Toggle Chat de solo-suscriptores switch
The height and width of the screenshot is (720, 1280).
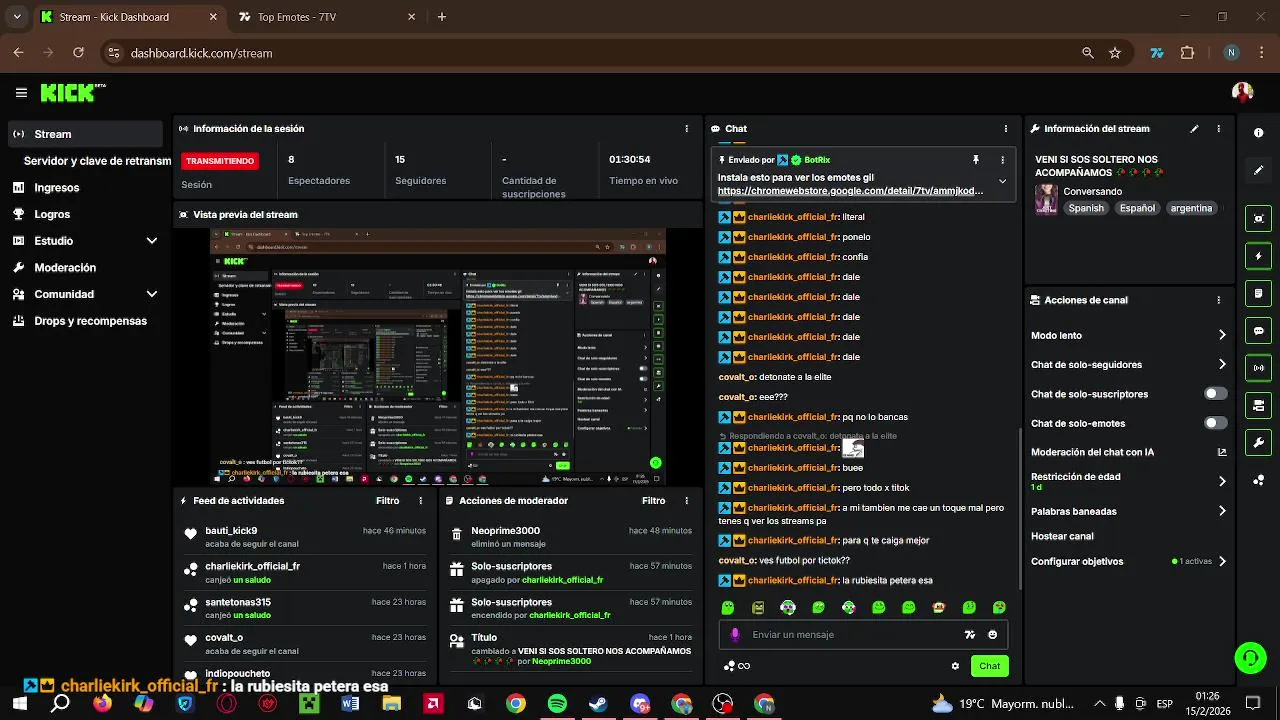click(1215, 394)
